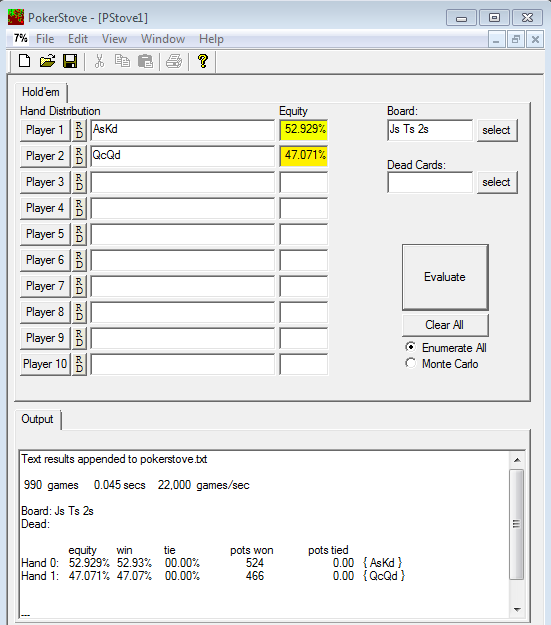
Task: Toggle the R/D button for Player 3
Action: [79, 182]
